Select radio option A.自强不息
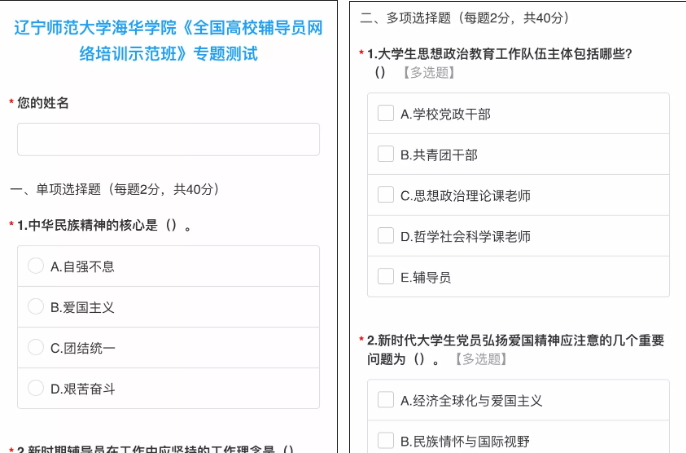The image size is (686, 453). coord(36,266)
